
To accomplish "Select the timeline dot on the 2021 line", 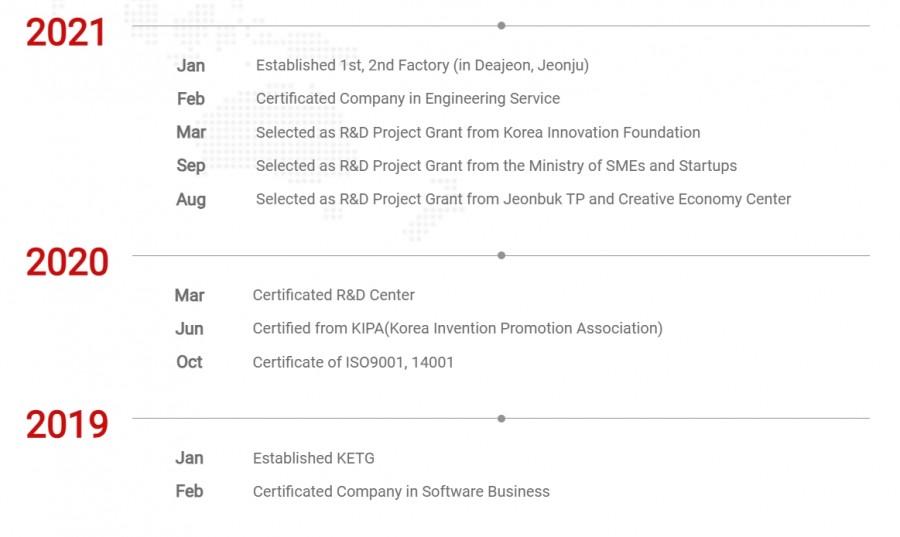I will pyautogui.click(x=501, y=26).
